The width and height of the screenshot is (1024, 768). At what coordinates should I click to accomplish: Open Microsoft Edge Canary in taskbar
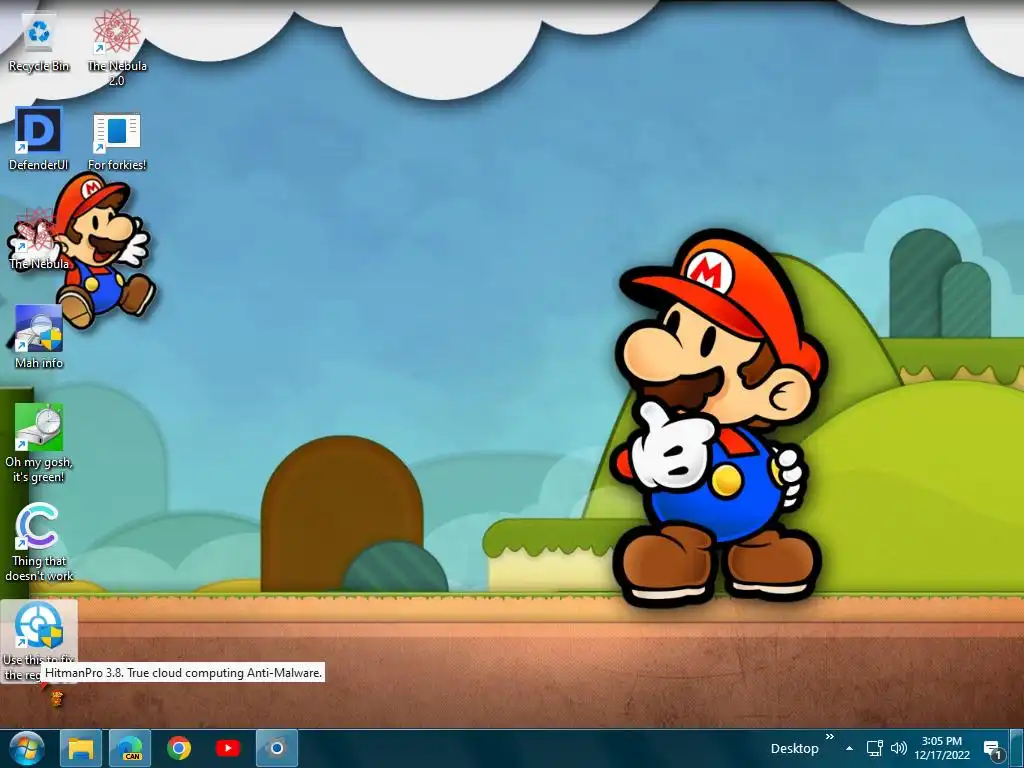click(x=130, y=748)
